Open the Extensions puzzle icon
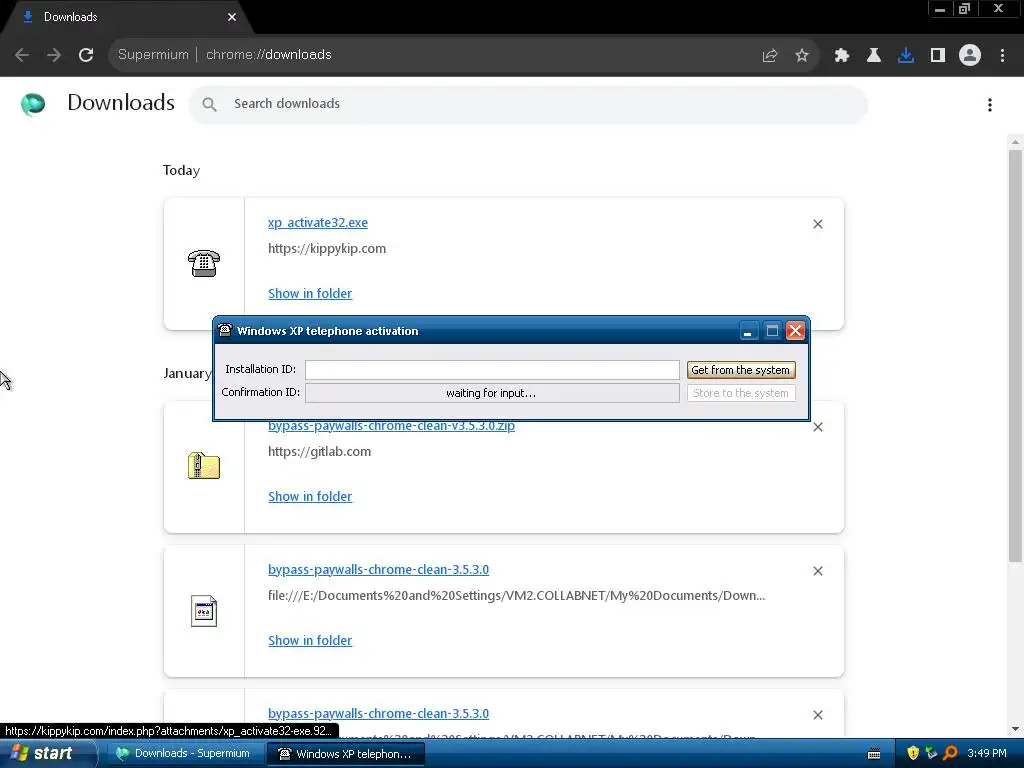The width and height of the screenshot is (1024, 768). pyautogui.click(x=842, y=56)
